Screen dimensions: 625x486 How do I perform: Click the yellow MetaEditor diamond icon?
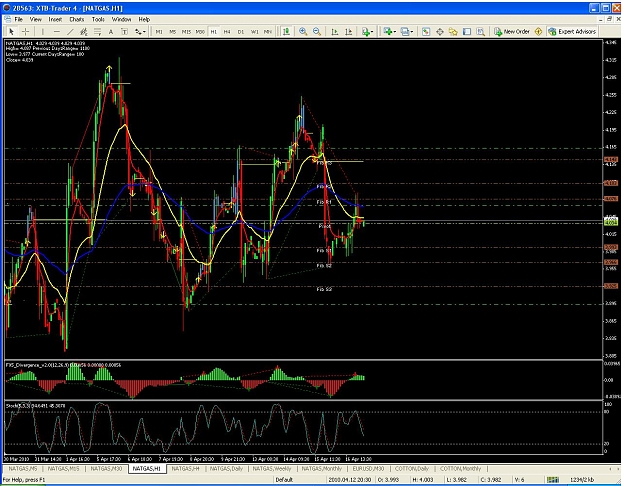point(538,31)
